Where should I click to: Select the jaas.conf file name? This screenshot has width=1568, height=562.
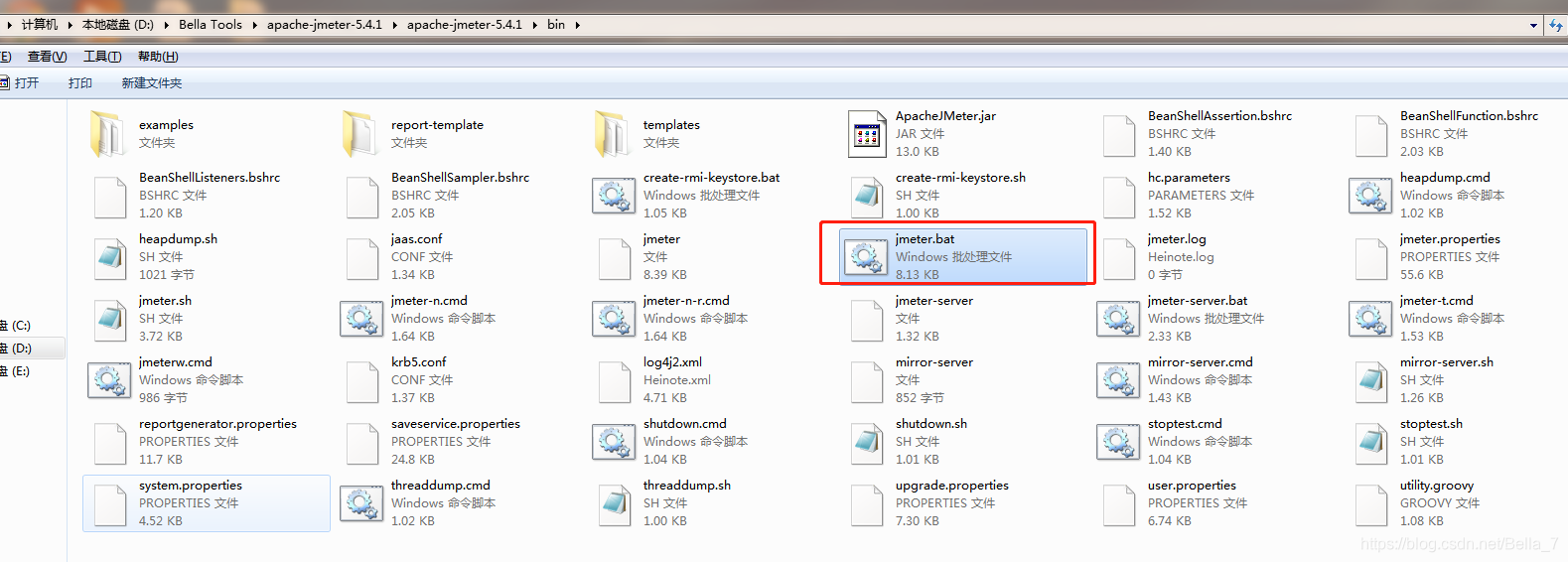click(416, 239)
